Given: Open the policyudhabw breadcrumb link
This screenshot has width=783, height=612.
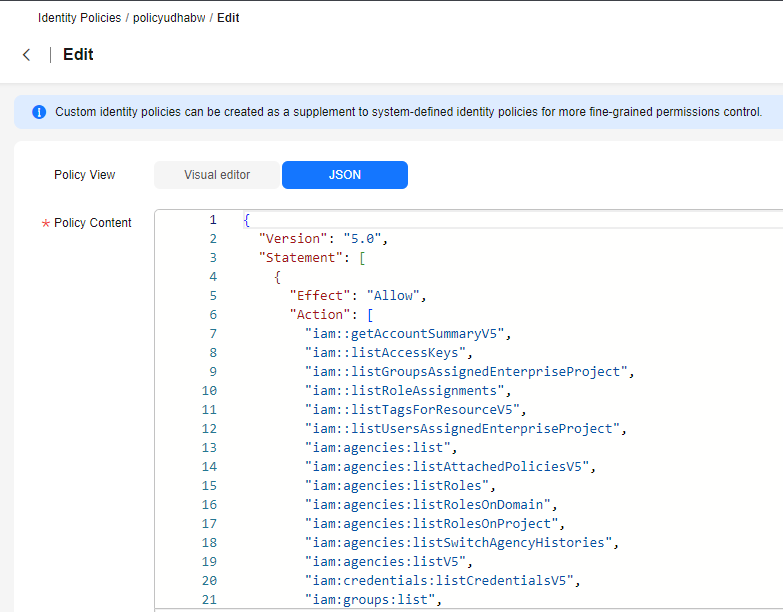Looking at the screenshot, I should (x=168, y=18).
